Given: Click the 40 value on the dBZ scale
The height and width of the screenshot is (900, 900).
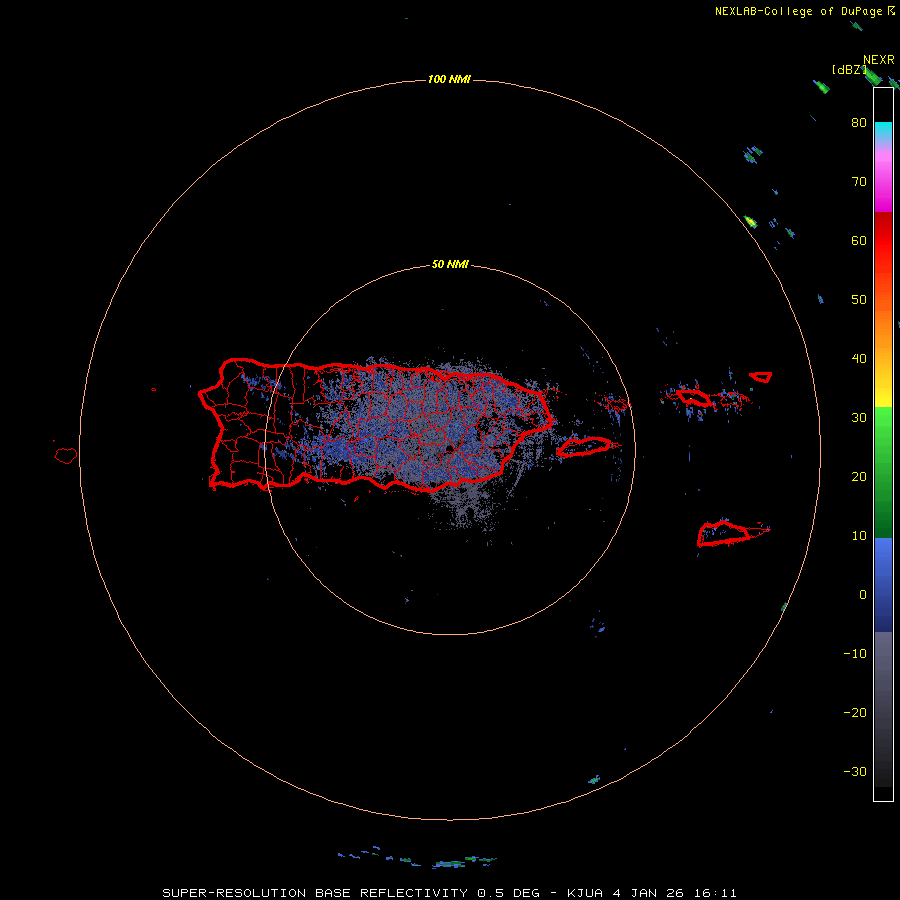Looking at the screenshot, I should coord(859,359).
